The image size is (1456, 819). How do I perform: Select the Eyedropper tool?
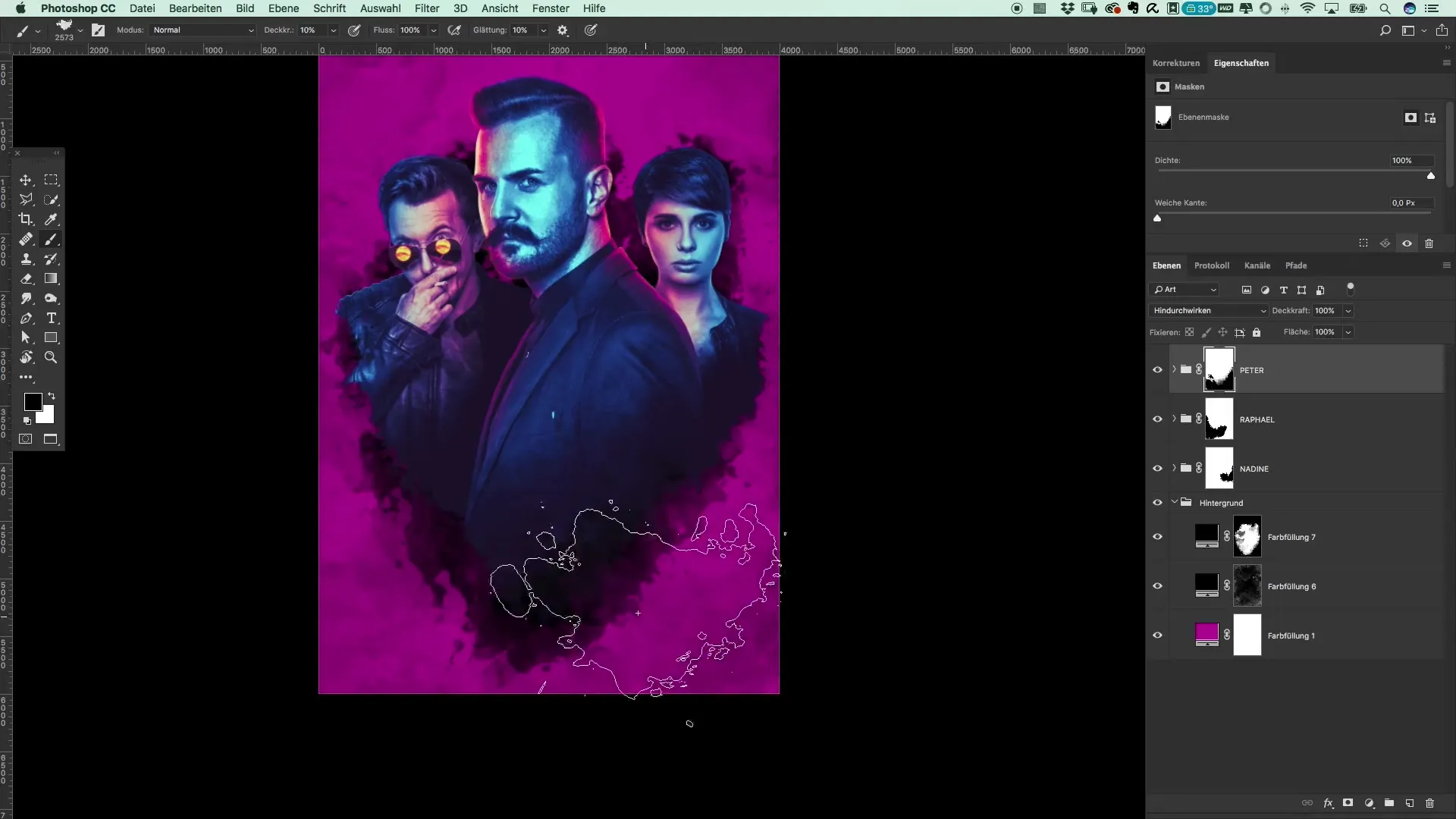(51, 219)
